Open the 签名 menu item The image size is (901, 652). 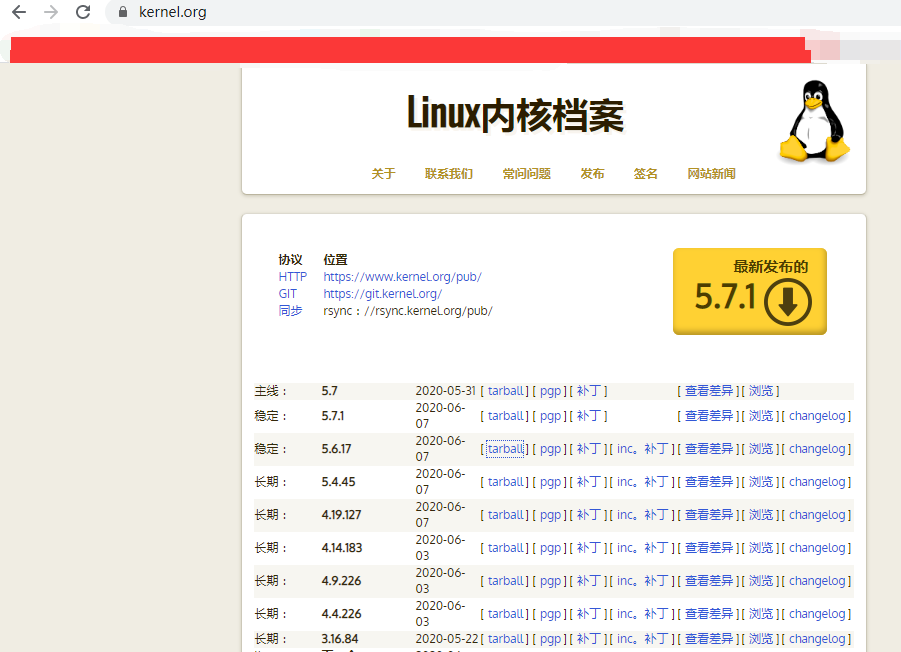click(645, 173)
